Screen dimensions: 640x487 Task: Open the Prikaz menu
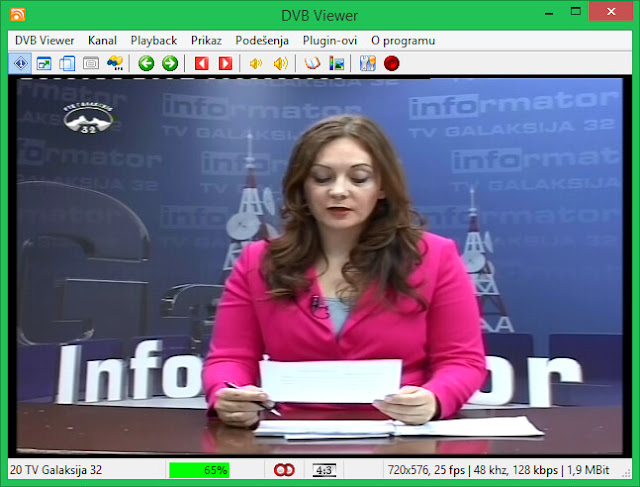(206, 40)
